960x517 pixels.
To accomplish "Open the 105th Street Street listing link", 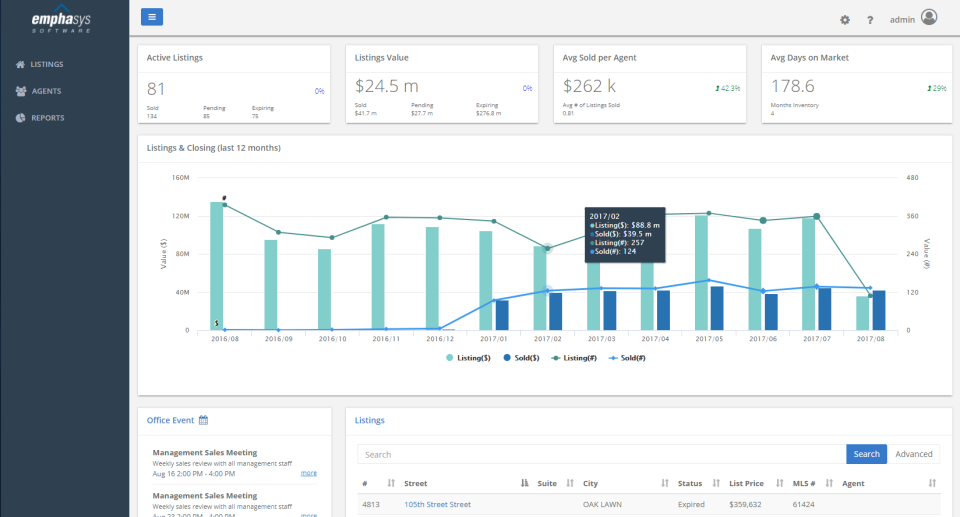I will tap(437, 505).
